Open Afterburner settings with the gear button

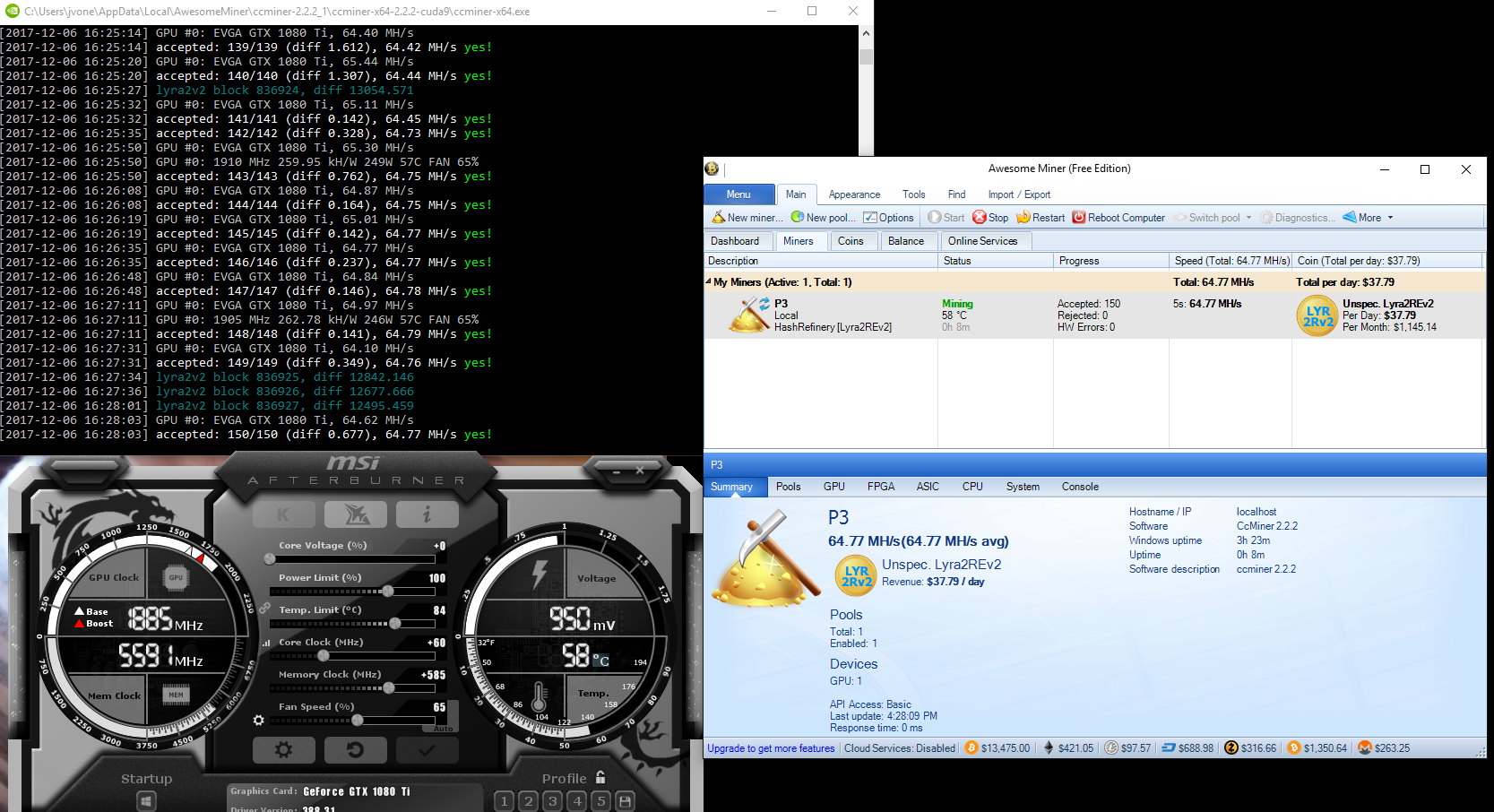pyautogui.click(x=283, y=749)
